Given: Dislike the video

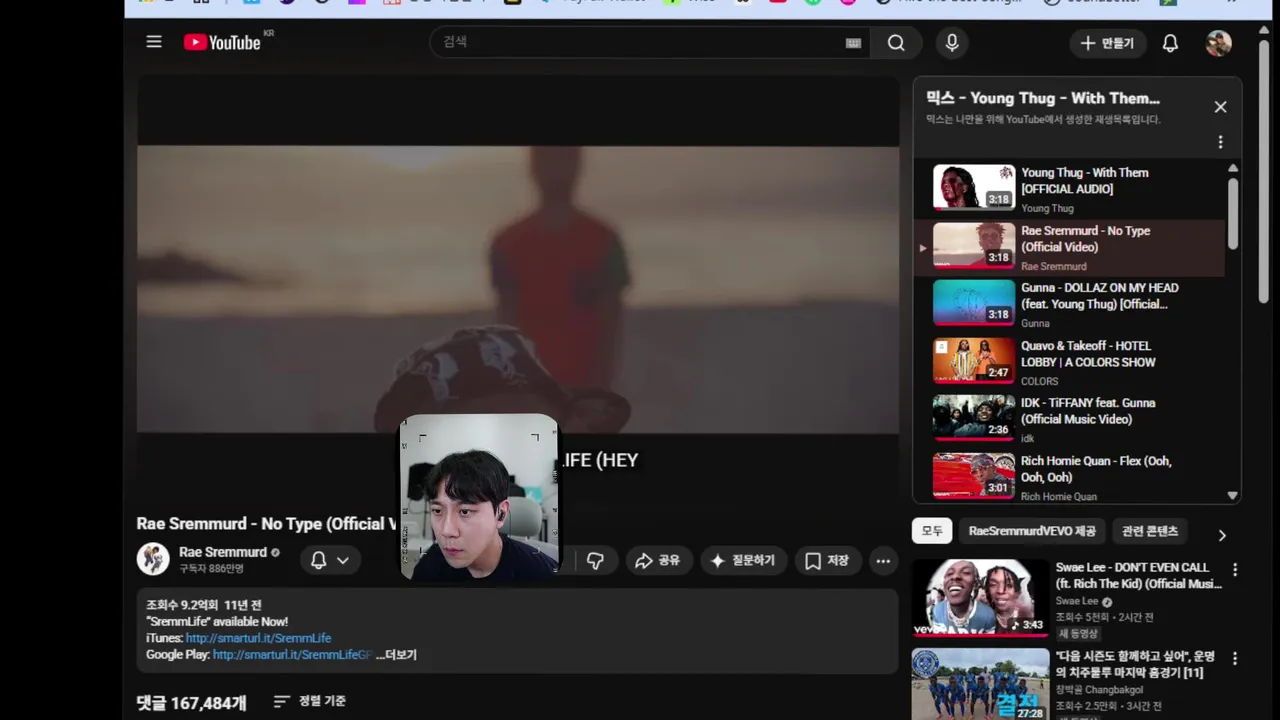Looking at the screenshot, I should [x=595, y=561].
